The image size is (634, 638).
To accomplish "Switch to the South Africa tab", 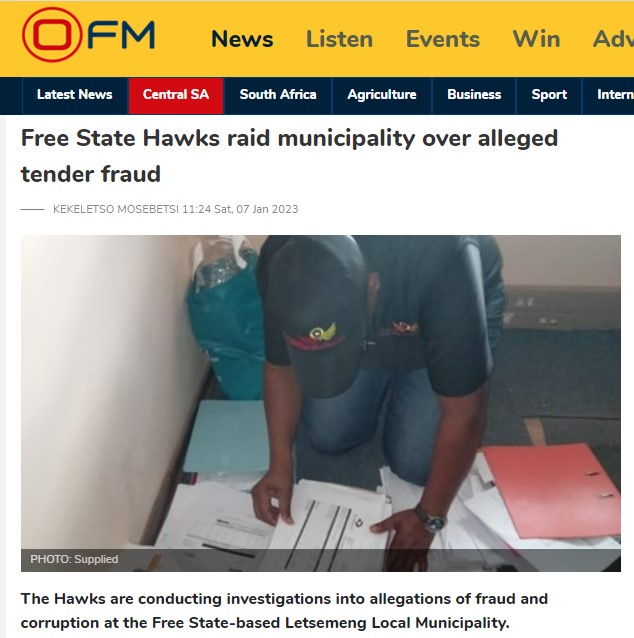I will pos(278,95).
